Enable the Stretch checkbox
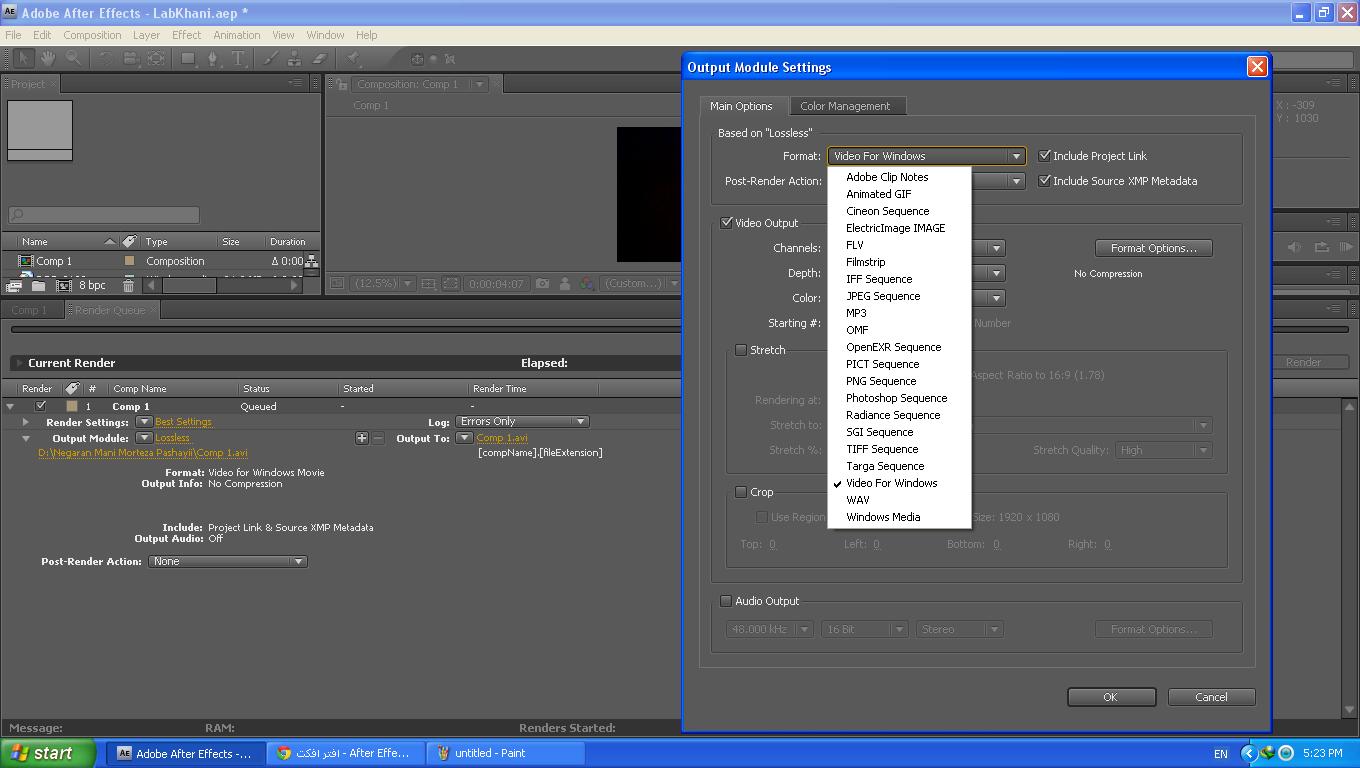 (741, 350)
